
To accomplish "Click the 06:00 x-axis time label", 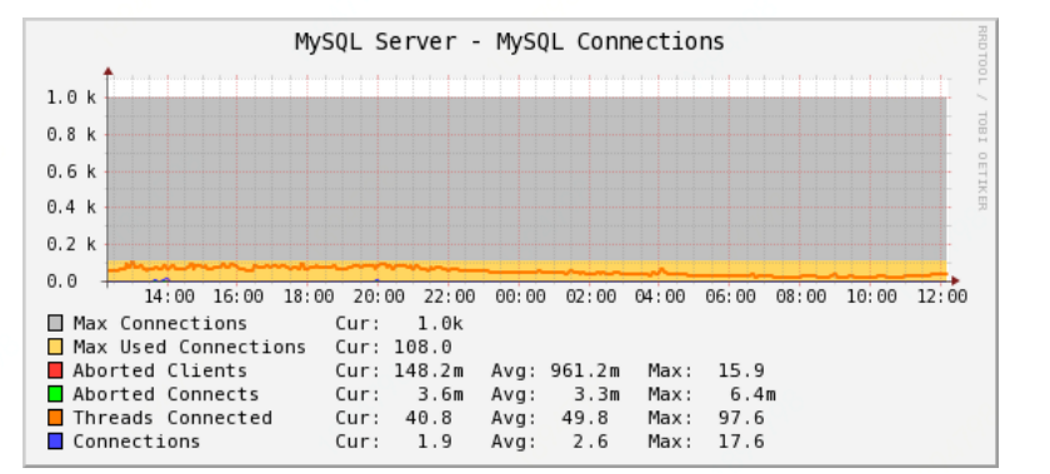I will tap(731, 296).
